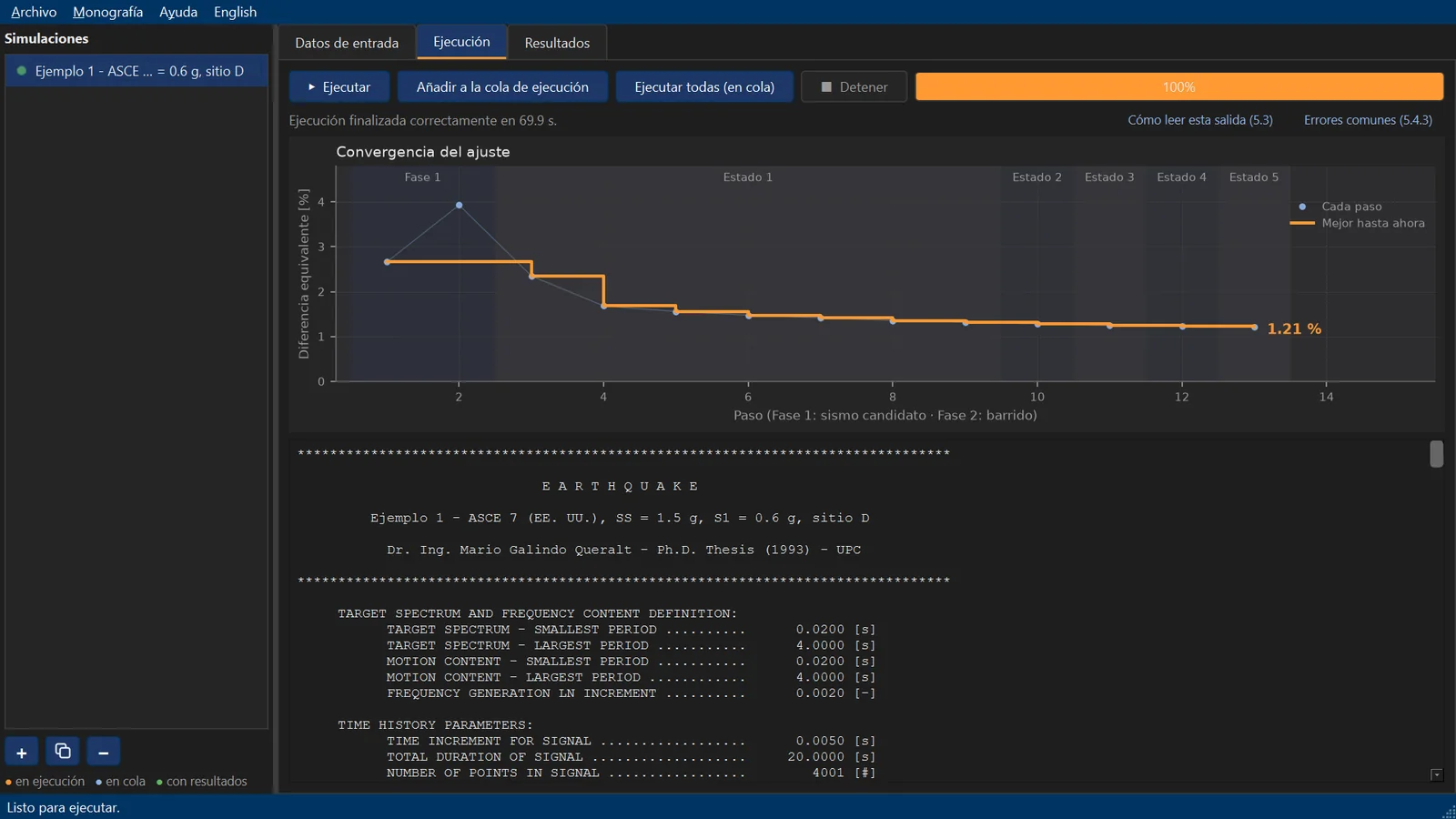The height and width of the screenshot is (819, 1456).
Task: Open link Errores comunes (5.4.3)
Action: click(1368, 120)
